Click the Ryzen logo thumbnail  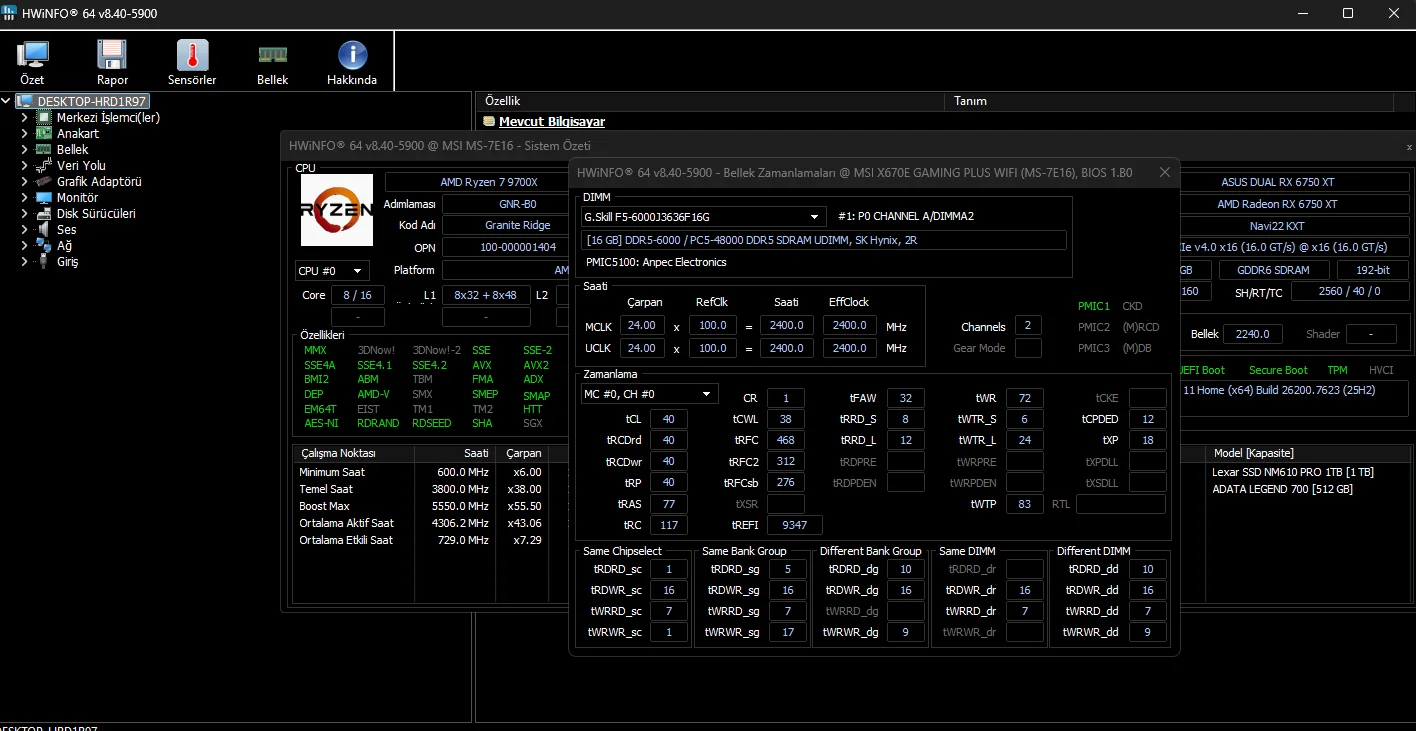337,210
